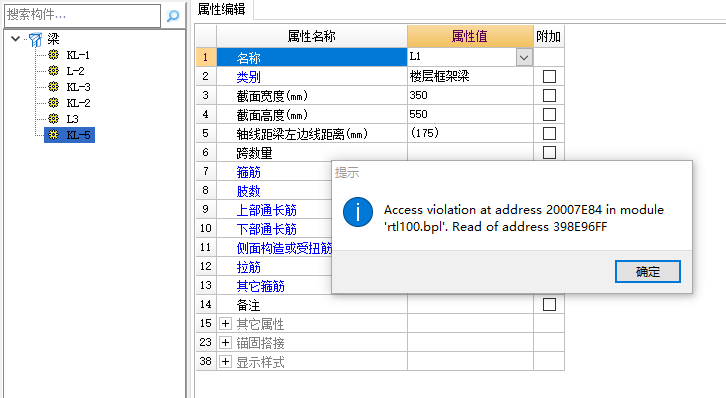Click the 提示 dialog title
This screenshot has height=398, width=726.
pos(347,173)
